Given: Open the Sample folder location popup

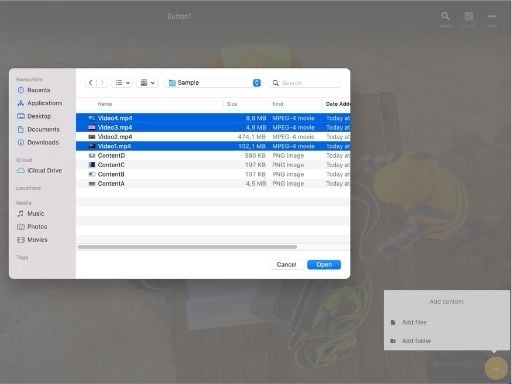Looking at the screenshot, I should pos(215,83).
